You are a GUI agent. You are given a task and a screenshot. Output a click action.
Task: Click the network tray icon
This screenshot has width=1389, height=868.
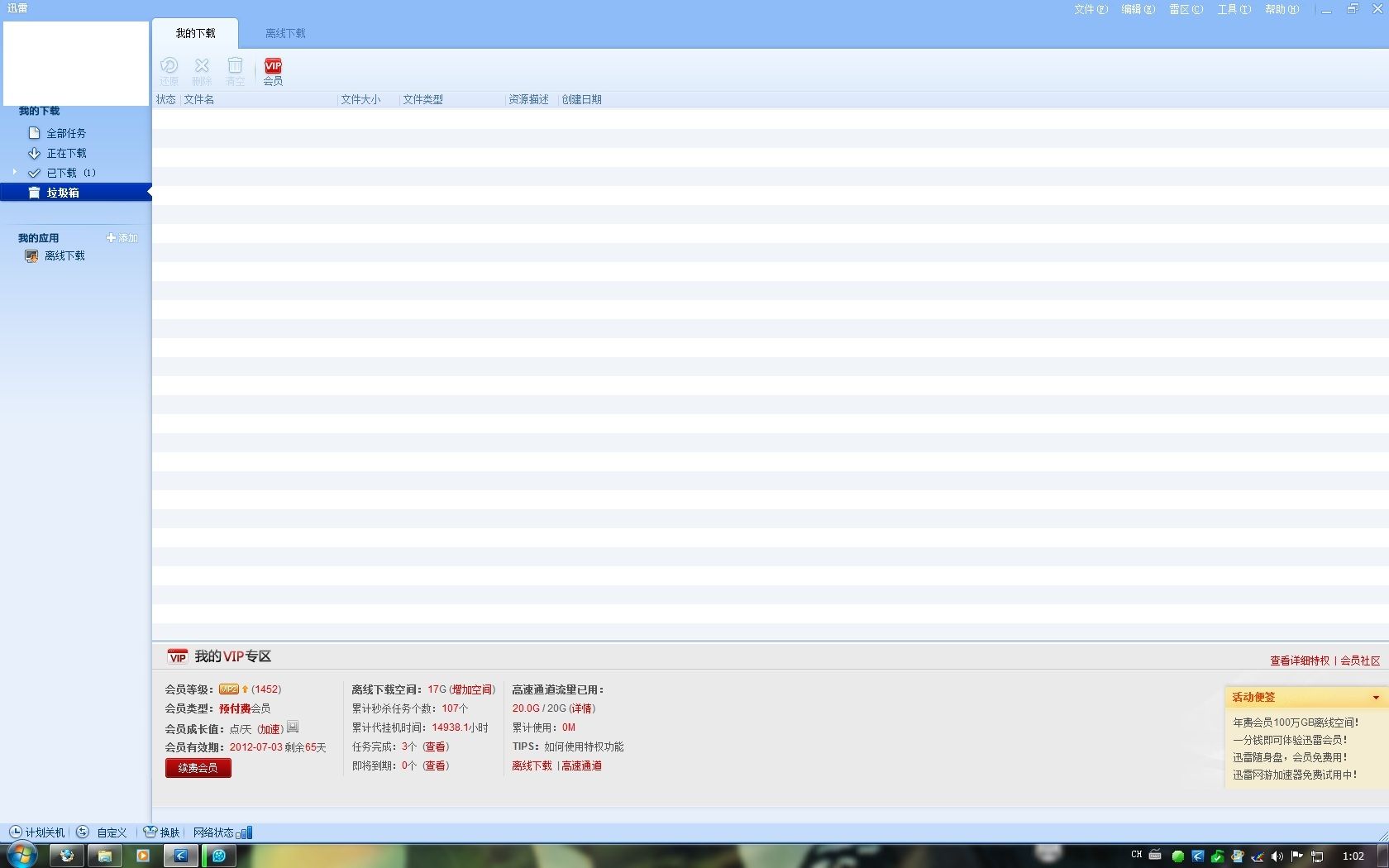click(1317, 856)
